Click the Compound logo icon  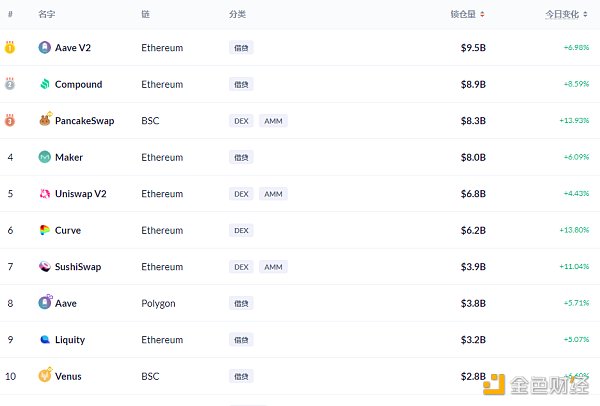click(45, 84)
